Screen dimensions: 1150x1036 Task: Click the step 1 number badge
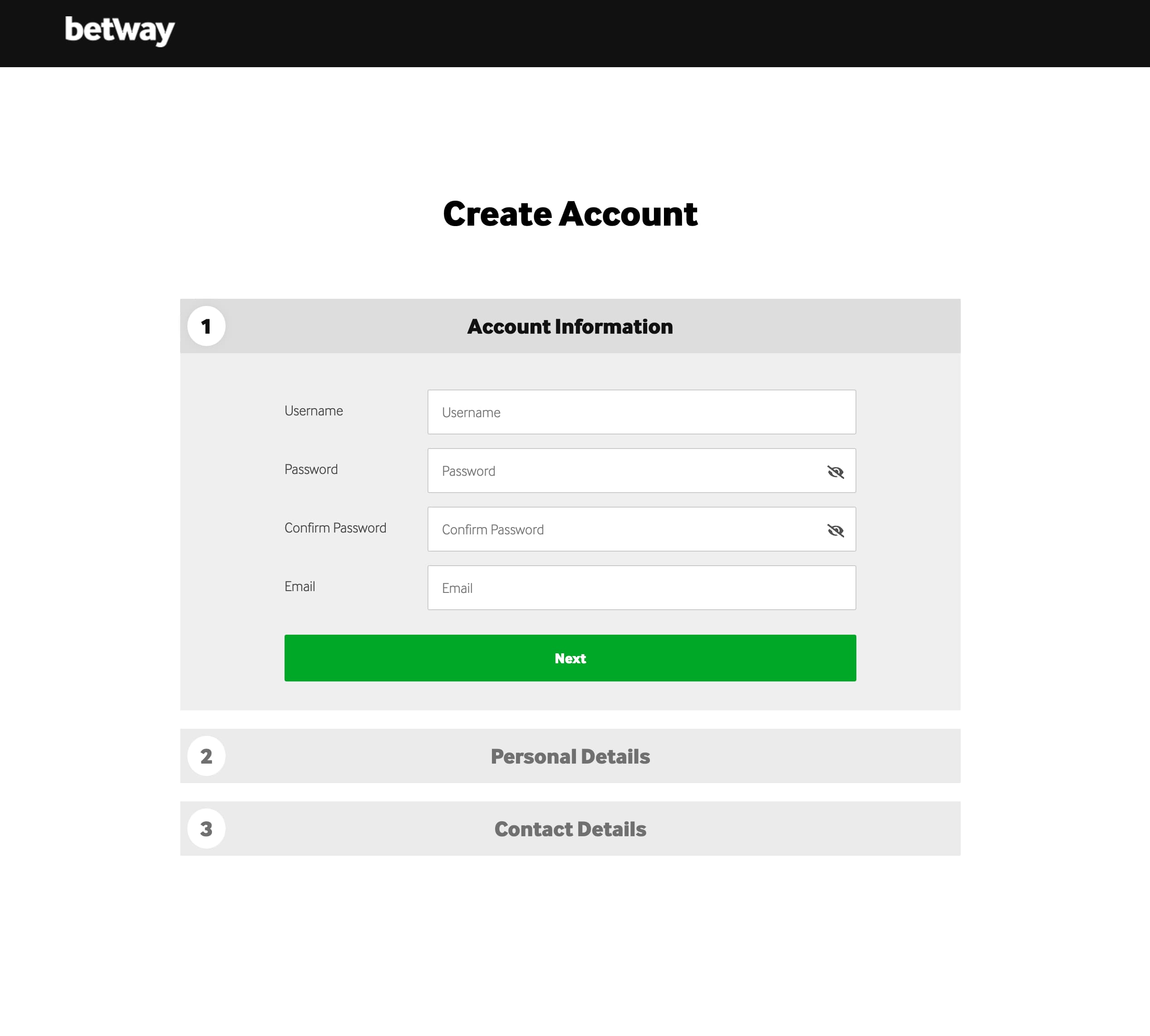[206, 326]
